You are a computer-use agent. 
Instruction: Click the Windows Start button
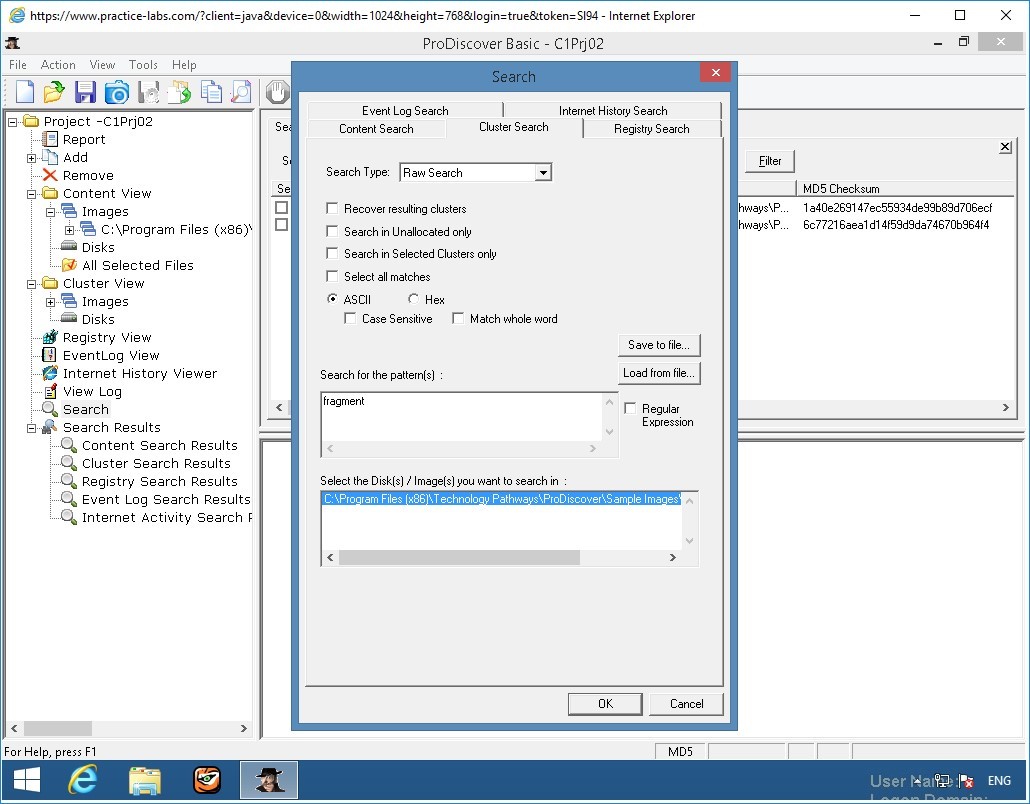[x=27, y=780]
